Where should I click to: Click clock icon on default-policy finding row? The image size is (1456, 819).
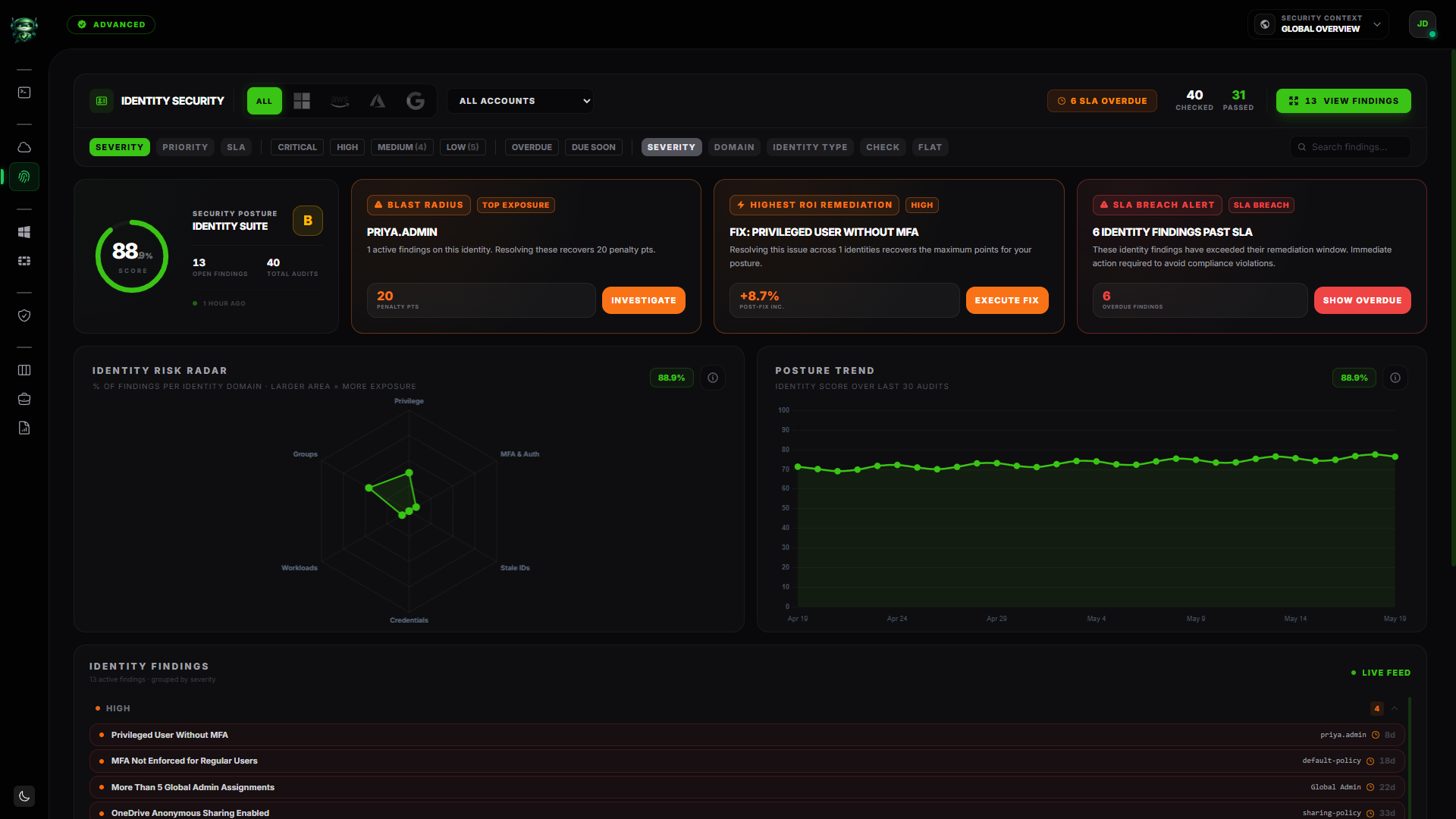click(1370, 761)
